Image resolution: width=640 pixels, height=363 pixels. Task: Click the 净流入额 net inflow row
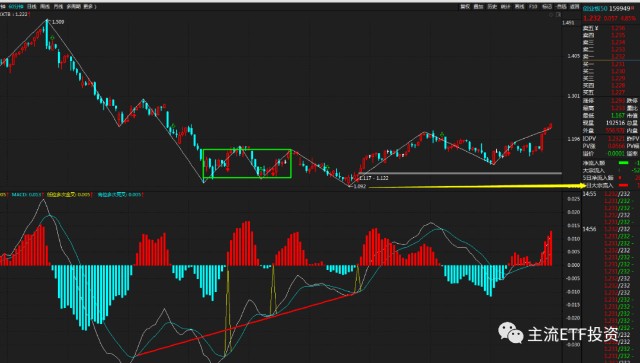pyautogui.click(x=611, y=163)
